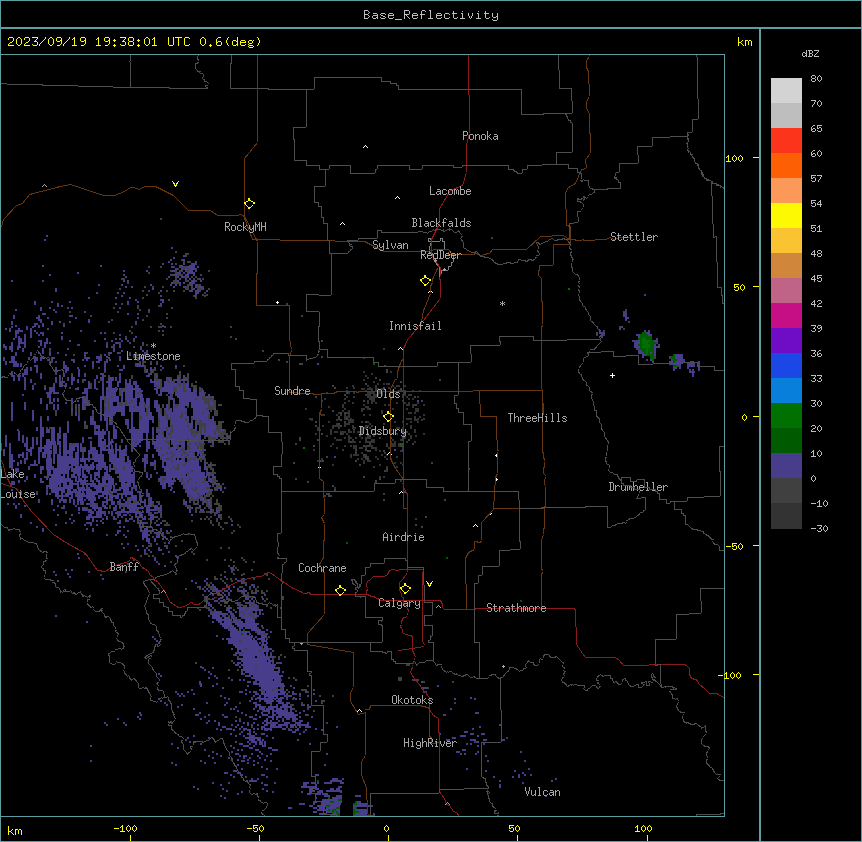Click the Innisfail town label
The width and height of the screenshot is (862, 842).
[415, 326]
